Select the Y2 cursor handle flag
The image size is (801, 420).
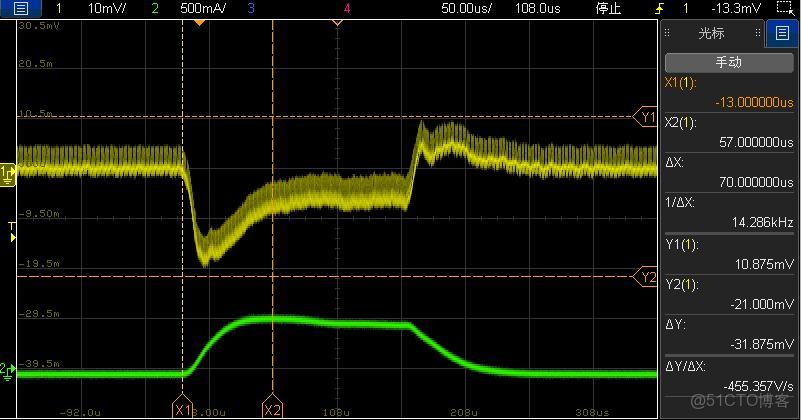coord(645,277)
